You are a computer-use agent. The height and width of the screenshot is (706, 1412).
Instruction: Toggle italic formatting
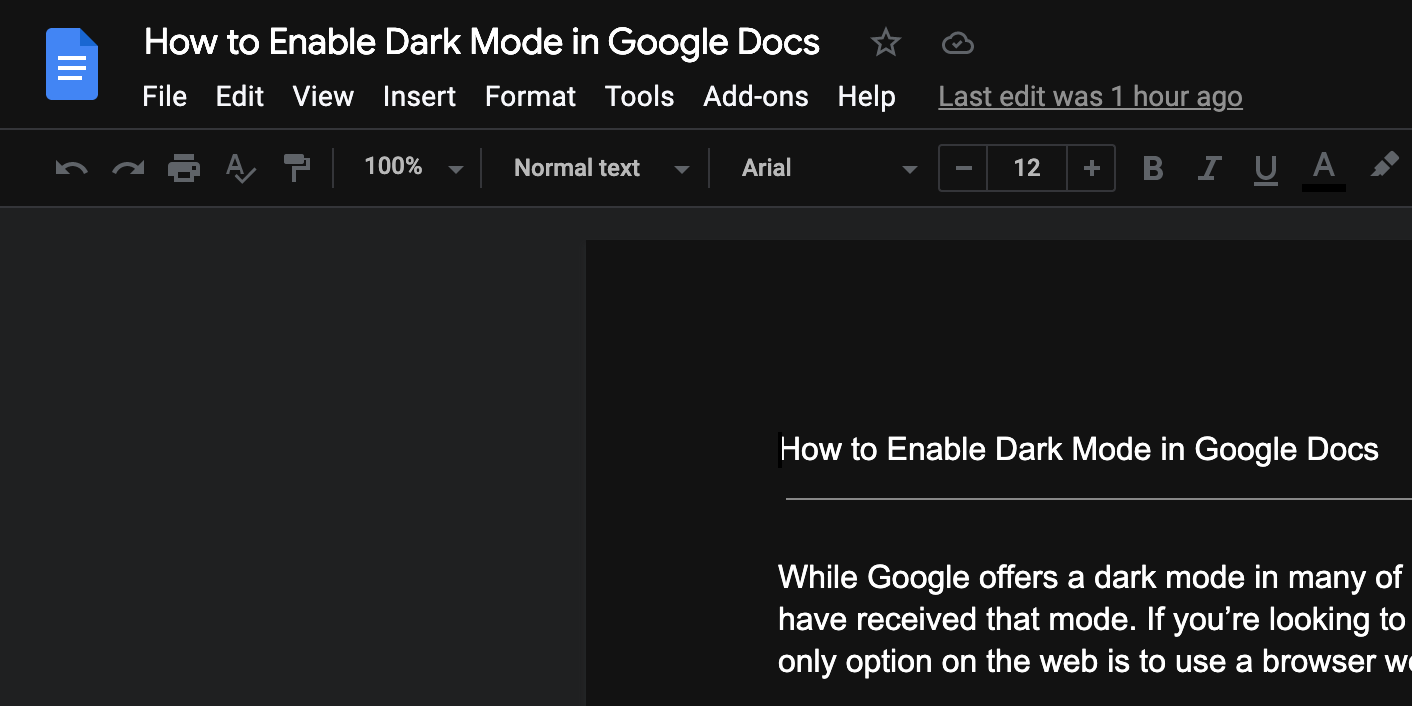(x=1209, y=168)
